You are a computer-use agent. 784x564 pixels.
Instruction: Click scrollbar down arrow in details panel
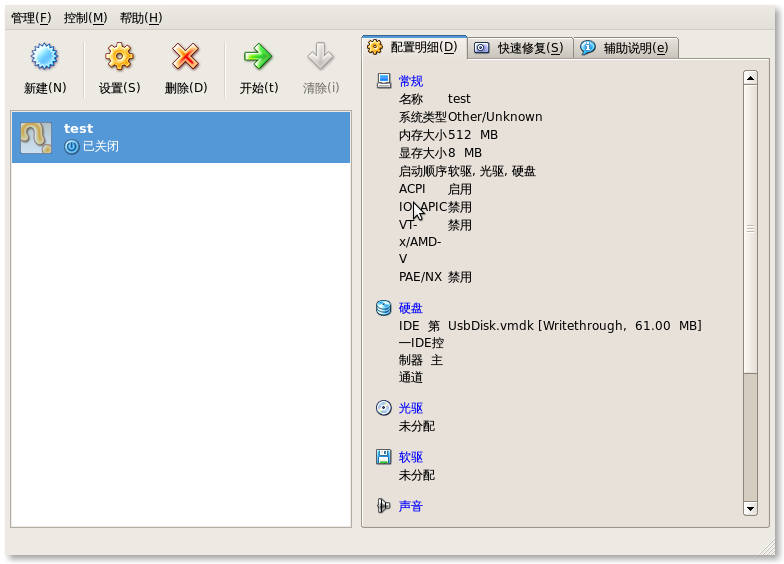pos(750,509)
